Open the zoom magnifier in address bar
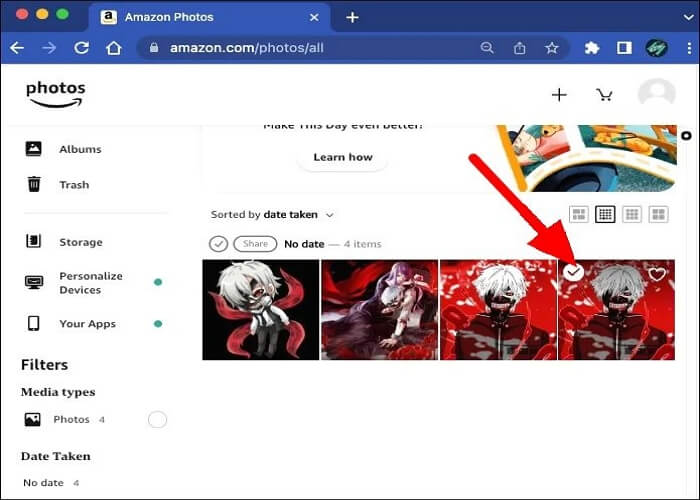The image size is (700, 500). [x=487, y=47]
